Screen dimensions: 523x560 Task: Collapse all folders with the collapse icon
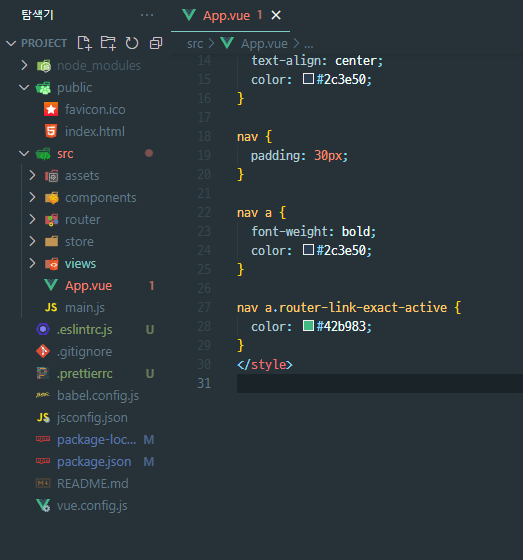click(156, 43)
